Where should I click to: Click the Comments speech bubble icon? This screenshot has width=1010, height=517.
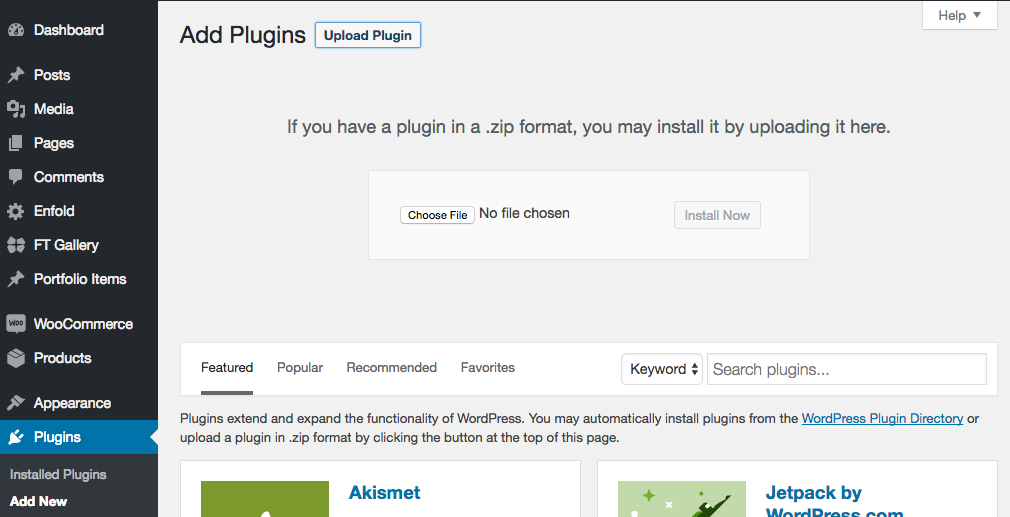coord(16,177)
